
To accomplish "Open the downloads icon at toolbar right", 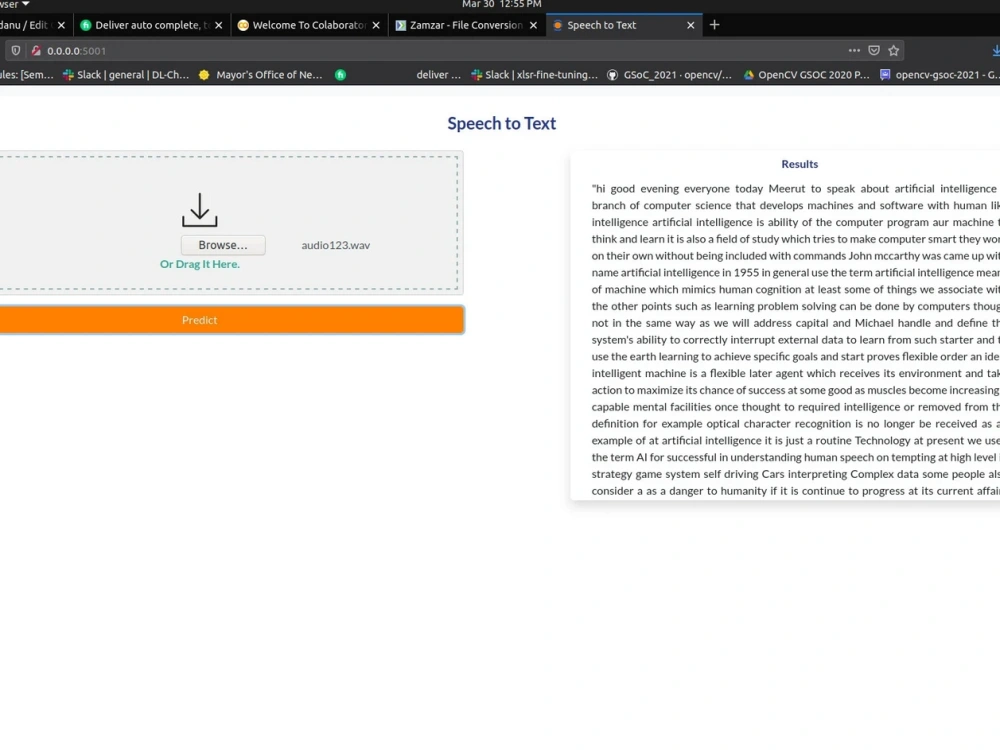I will click(x=993, y=50).
